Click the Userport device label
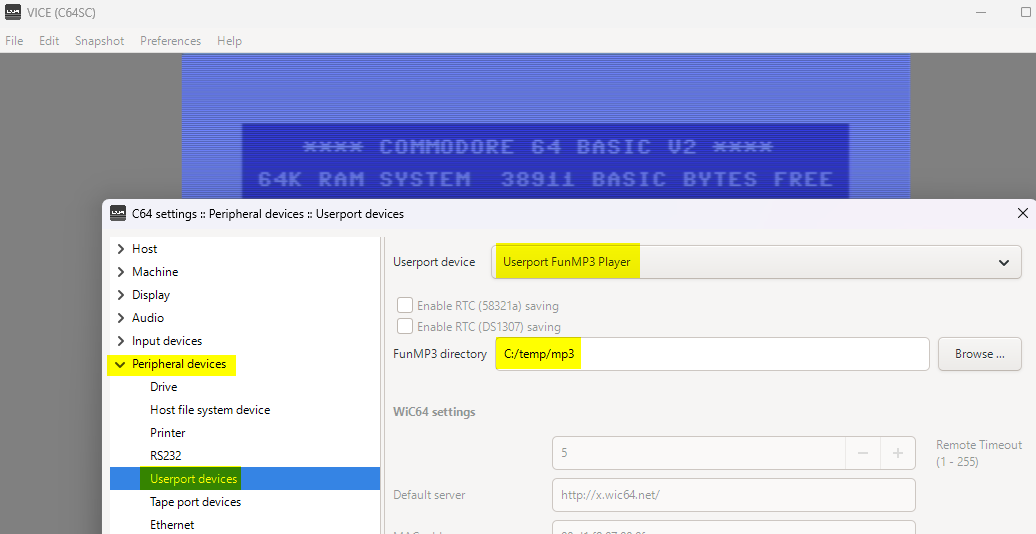This screenshot has width=1036, height=534. 434,262
